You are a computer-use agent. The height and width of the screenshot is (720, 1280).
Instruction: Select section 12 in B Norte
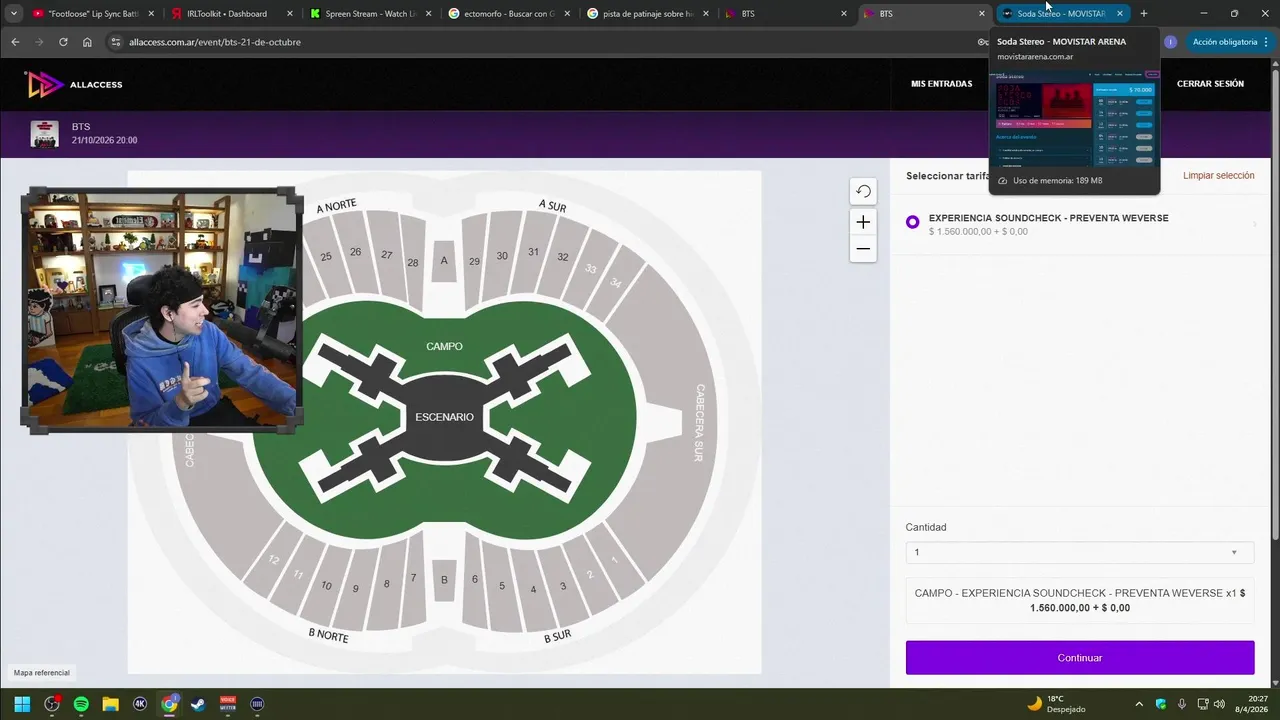273,559
